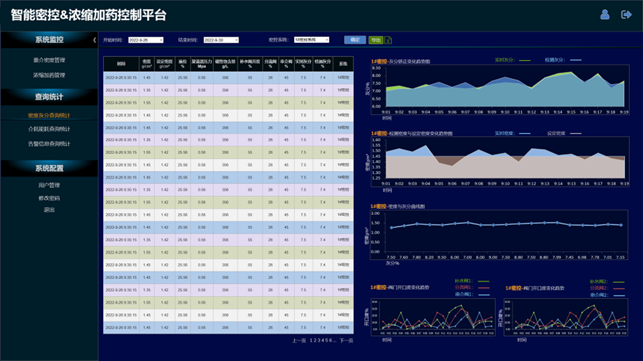Viewport: 643px width, 361px height.
Task: Open the 开始时间 start date dropdown
Action: (146, 40)
